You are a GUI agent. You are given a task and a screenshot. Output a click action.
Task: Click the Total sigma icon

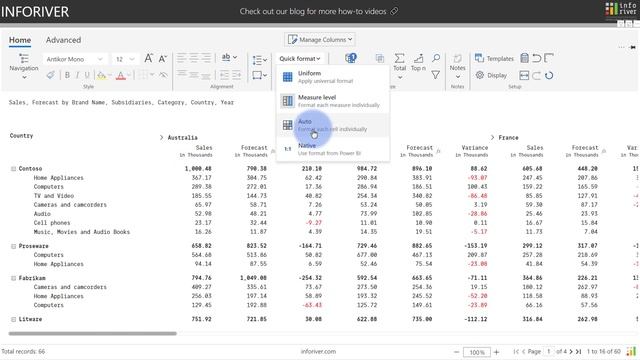pos(400,58)
